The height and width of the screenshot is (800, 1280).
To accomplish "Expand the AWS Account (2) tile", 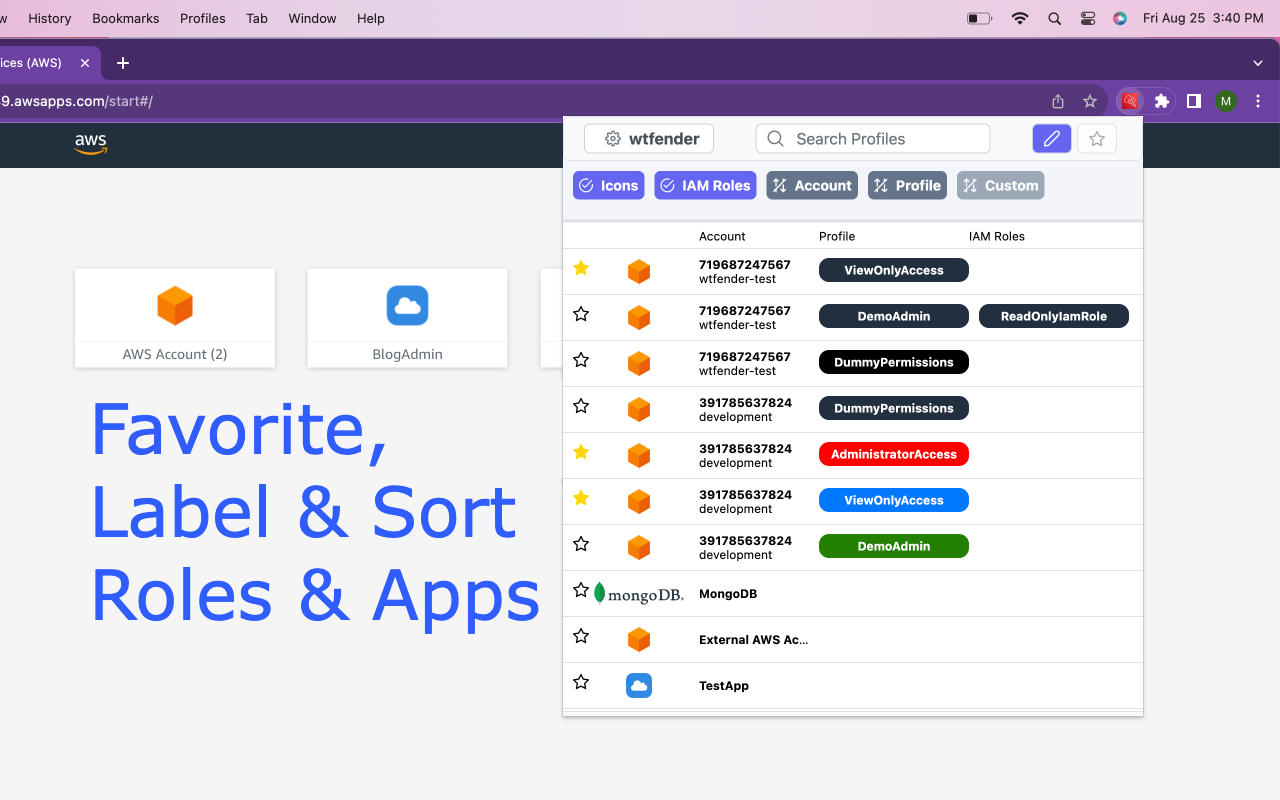I will pyautogui.click(x=175, y=317).
